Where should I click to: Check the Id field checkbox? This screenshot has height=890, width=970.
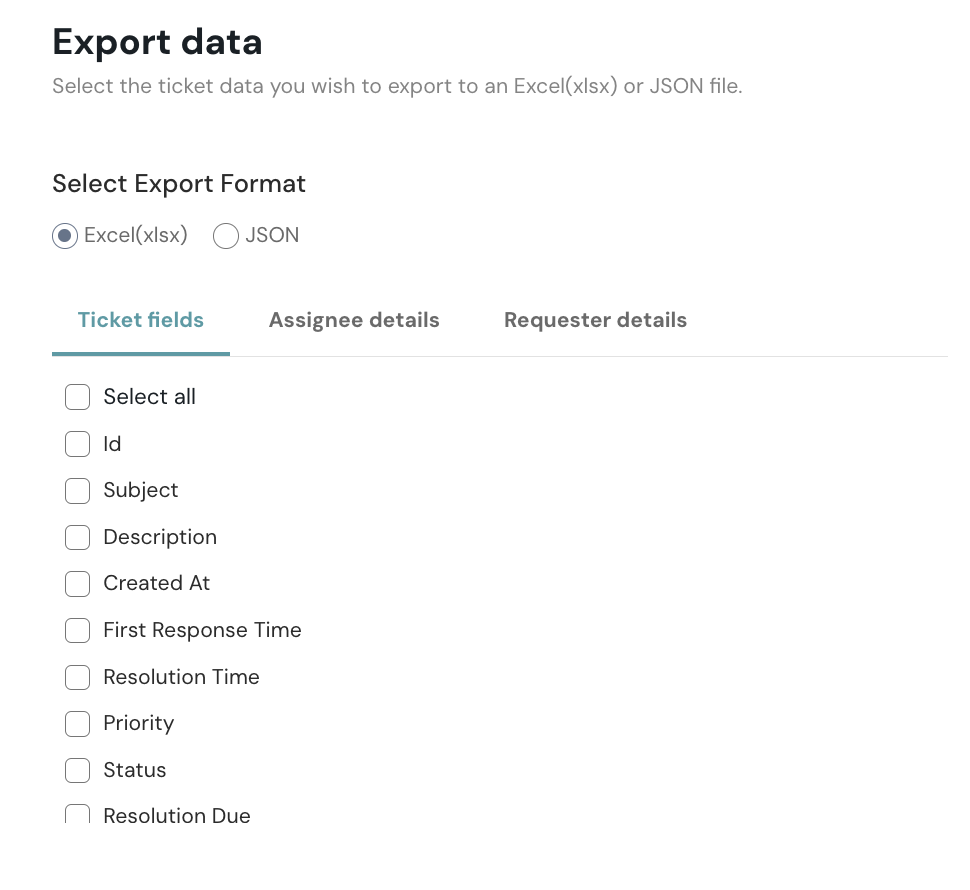click(78, 444)
